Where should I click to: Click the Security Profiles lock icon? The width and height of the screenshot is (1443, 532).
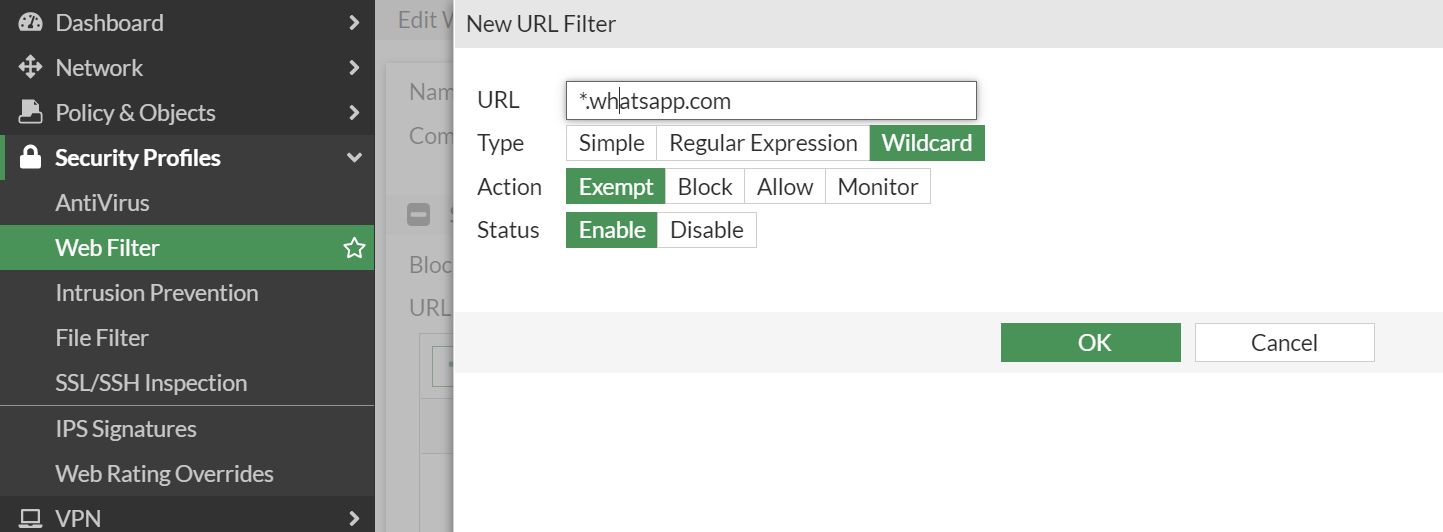[31, 158]
